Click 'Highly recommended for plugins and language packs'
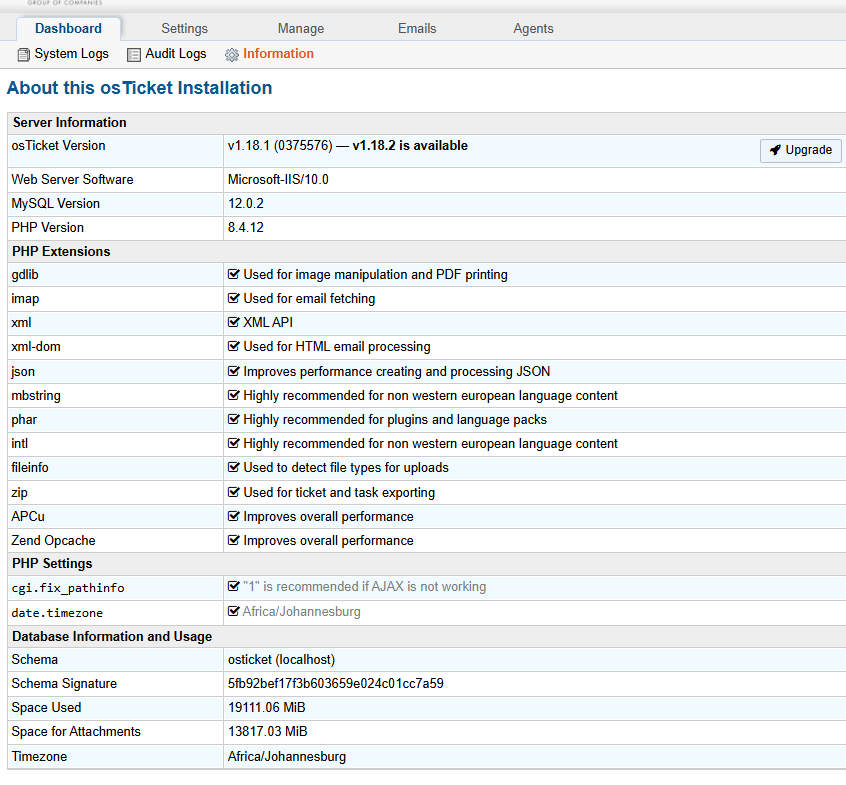 (x=395, y=419)
